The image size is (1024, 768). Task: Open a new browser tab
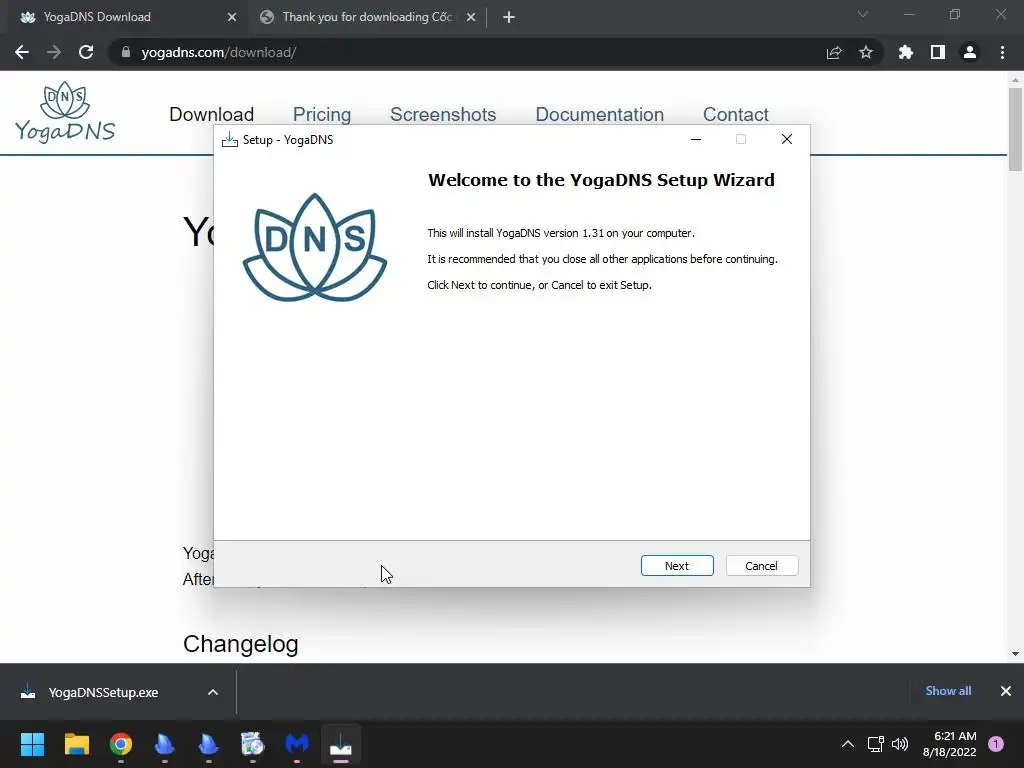(509, 17)
